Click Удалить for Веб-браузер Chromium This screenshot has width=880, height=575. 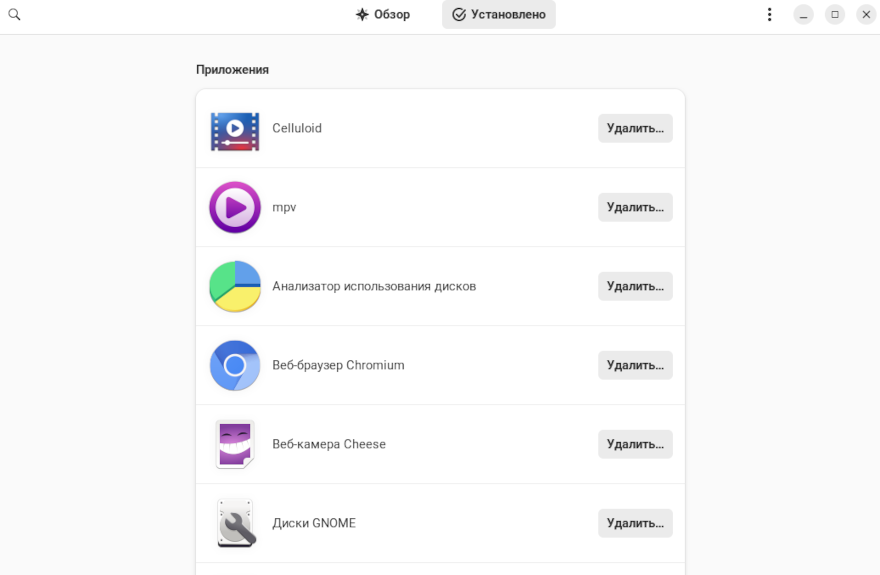[x=635, y=366]
